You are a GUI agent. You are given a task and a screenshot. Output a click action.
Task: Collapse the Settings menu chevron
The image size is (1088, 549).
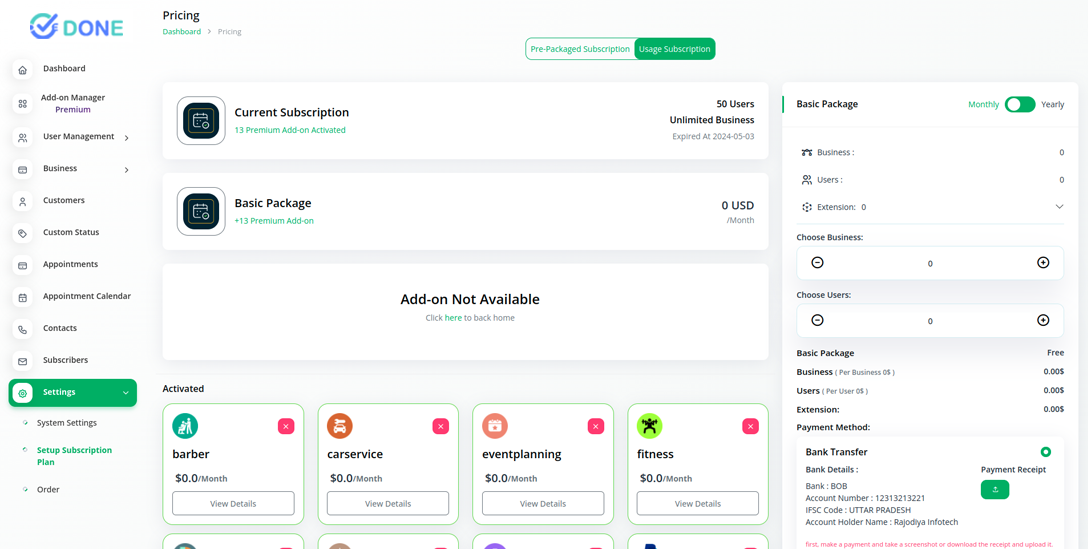[x=126, y=393]
